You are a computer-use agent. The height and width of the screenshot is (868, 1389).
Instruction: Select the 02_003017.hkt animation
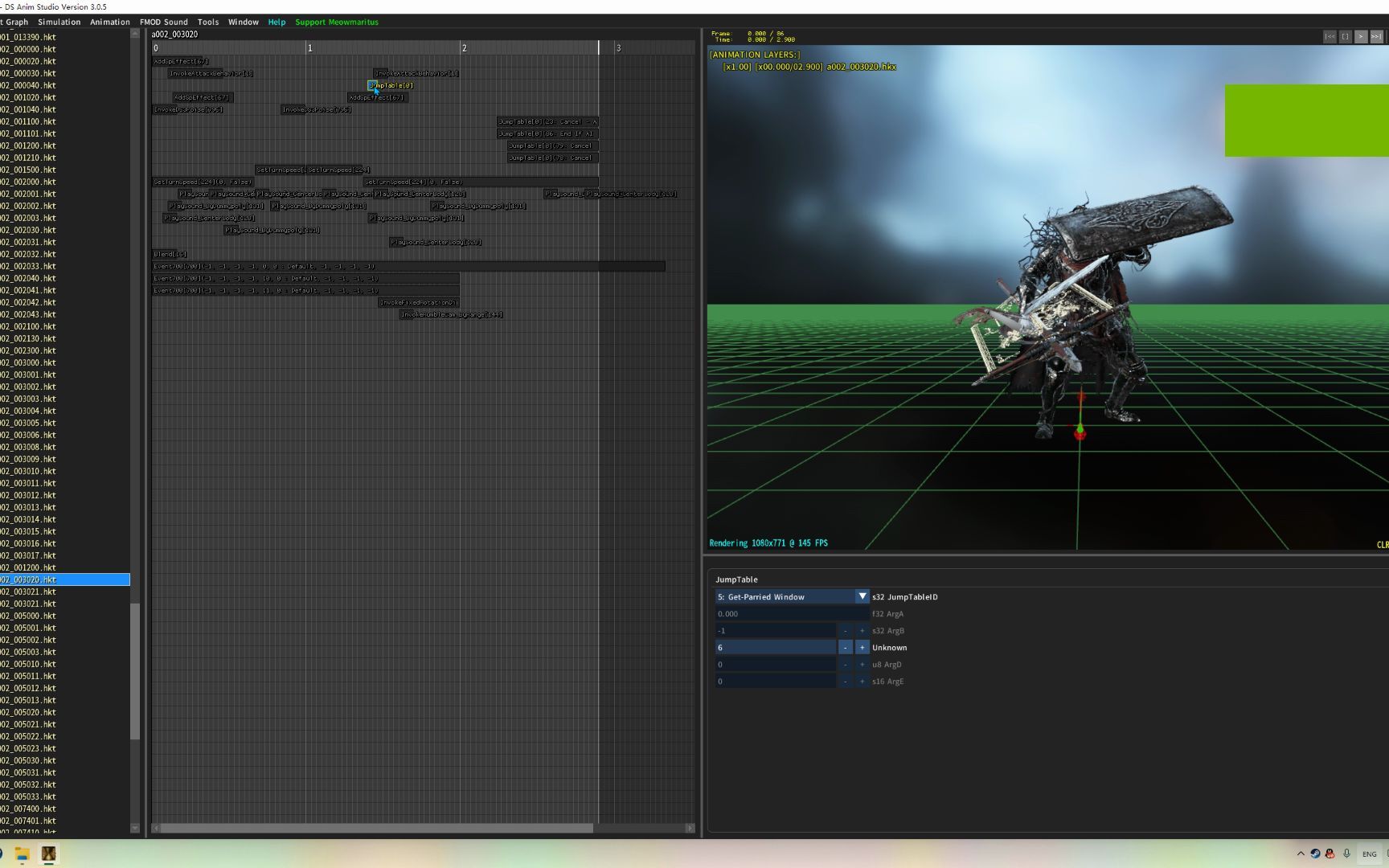pos(28,555)
